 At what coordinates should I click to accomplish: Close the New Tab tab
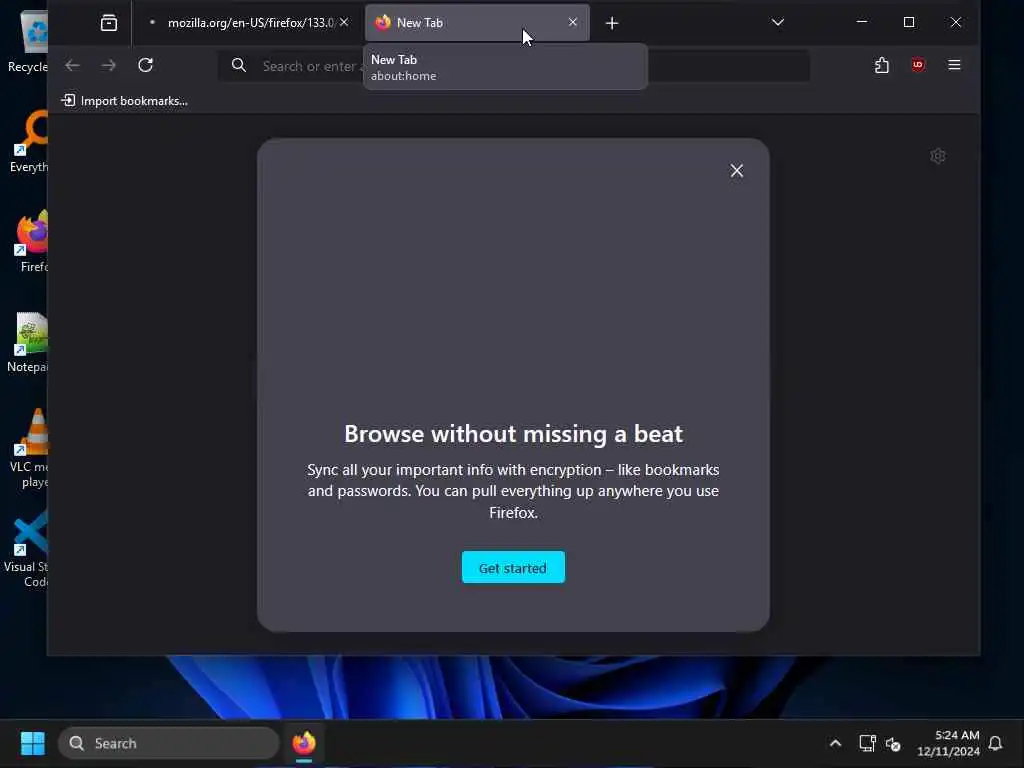[573, 22]
